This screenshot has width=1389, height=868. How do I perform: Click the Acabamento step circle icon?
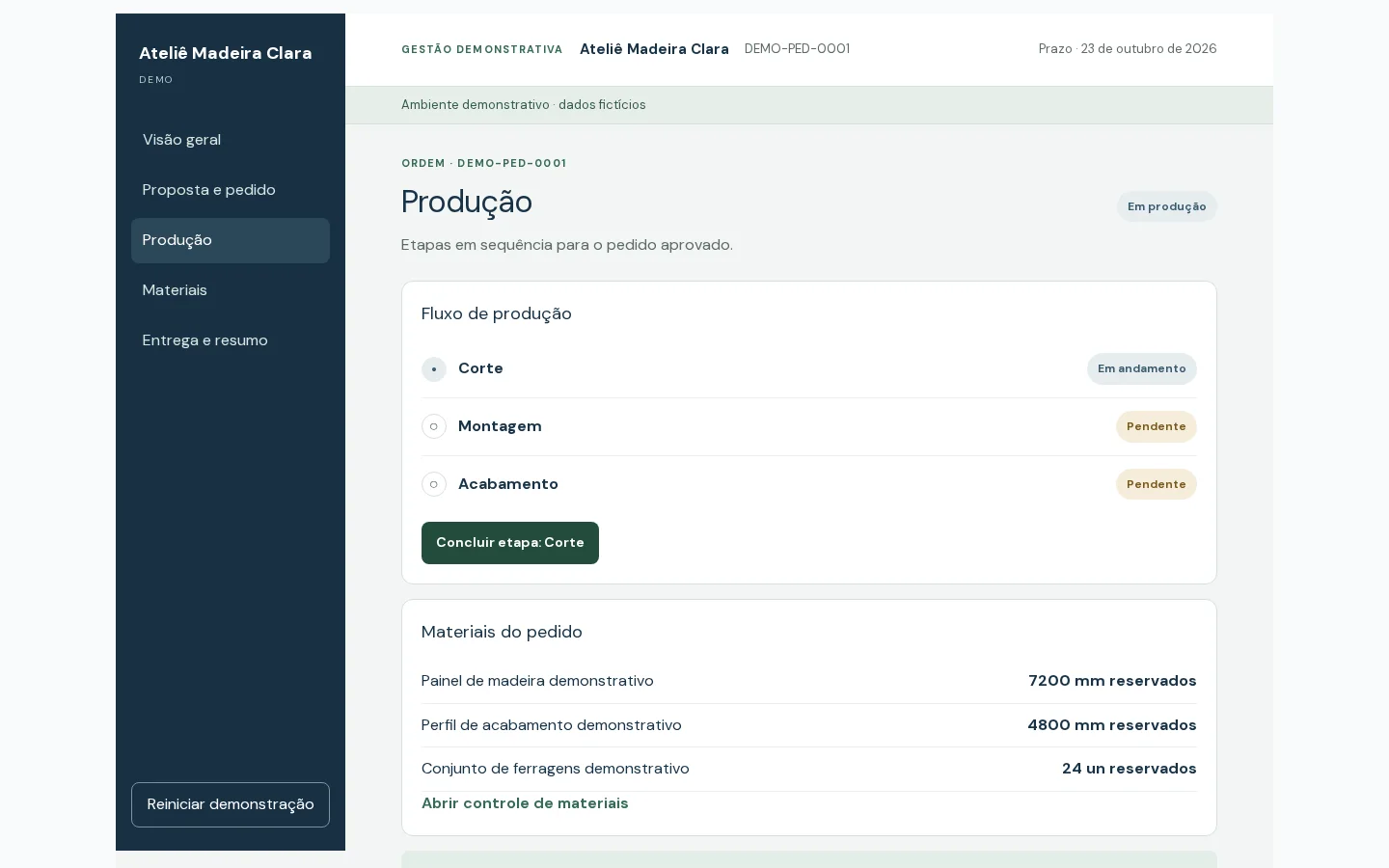point(434,484)
